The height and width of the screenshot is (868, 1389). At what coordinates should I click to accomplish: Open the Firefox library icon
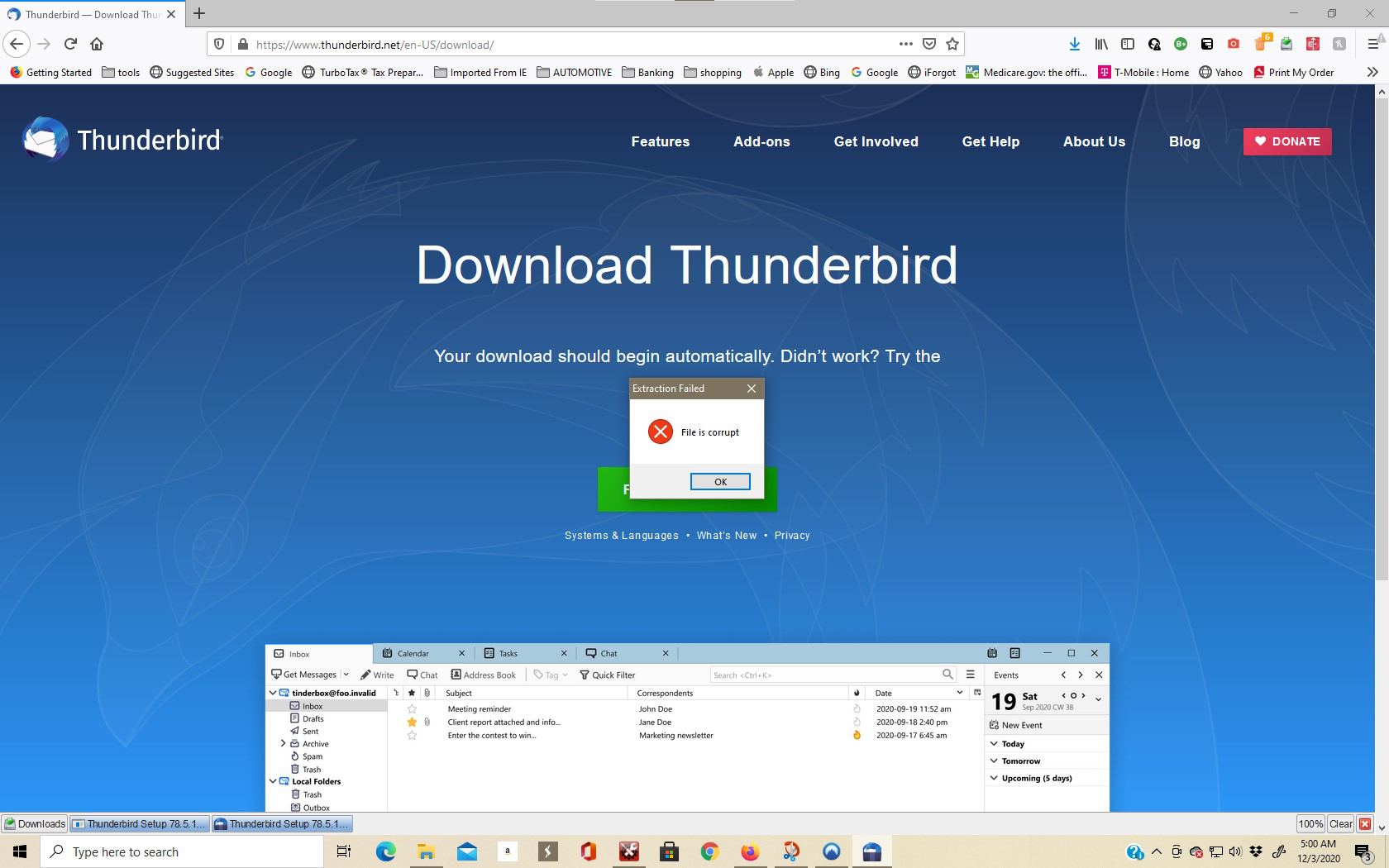[x=1100, y=44]
